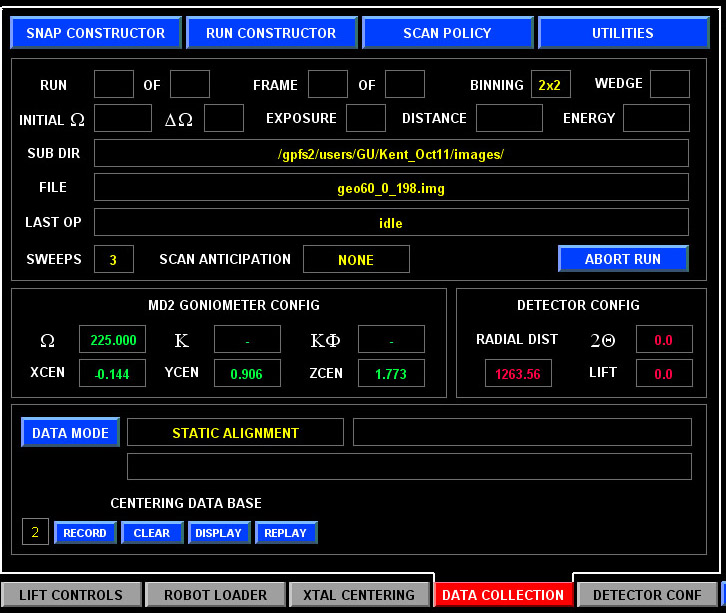Open the Snap Constructor panel
726x613 pixels.
96,33
